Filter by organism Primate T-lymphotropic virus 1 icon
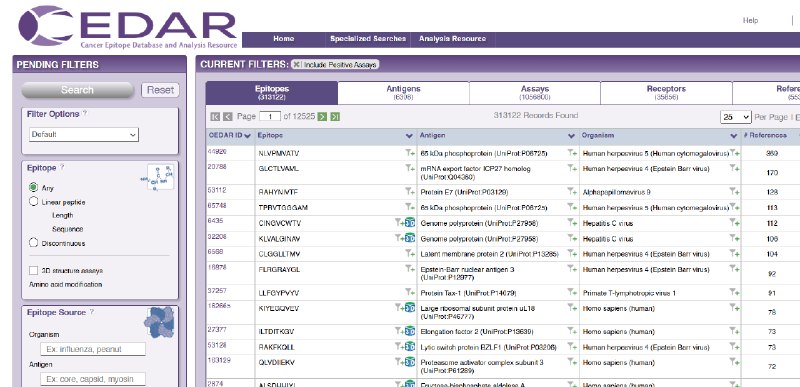Viewport: 800px width, 387px height. click(x=734, y=292)
